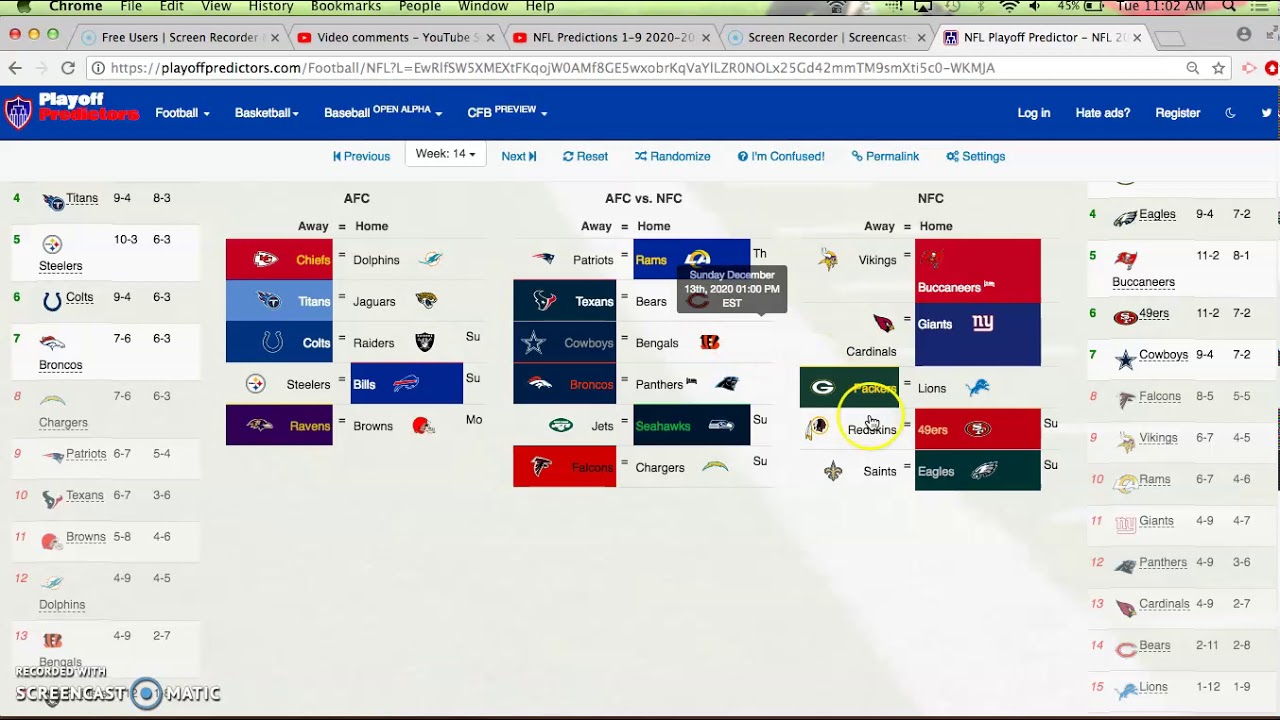Click the 49ers logo in matchups
The height and width of the screenshot is (720, 1280).
point(977,429)
